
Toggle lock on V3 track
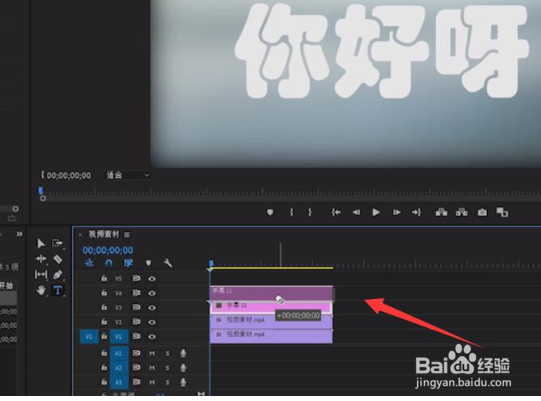104,307
